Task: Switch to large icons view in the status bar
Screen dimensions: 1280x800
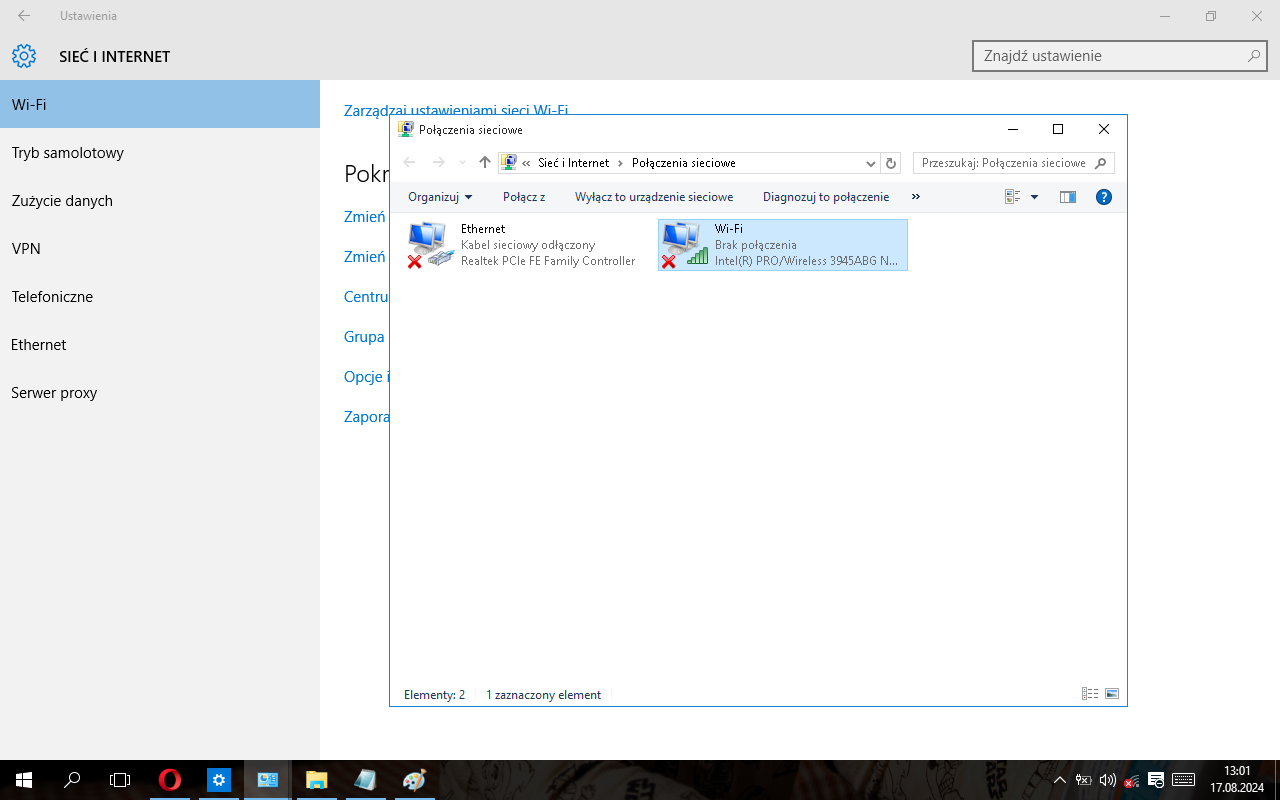Action: click(x=1112, y=694)
